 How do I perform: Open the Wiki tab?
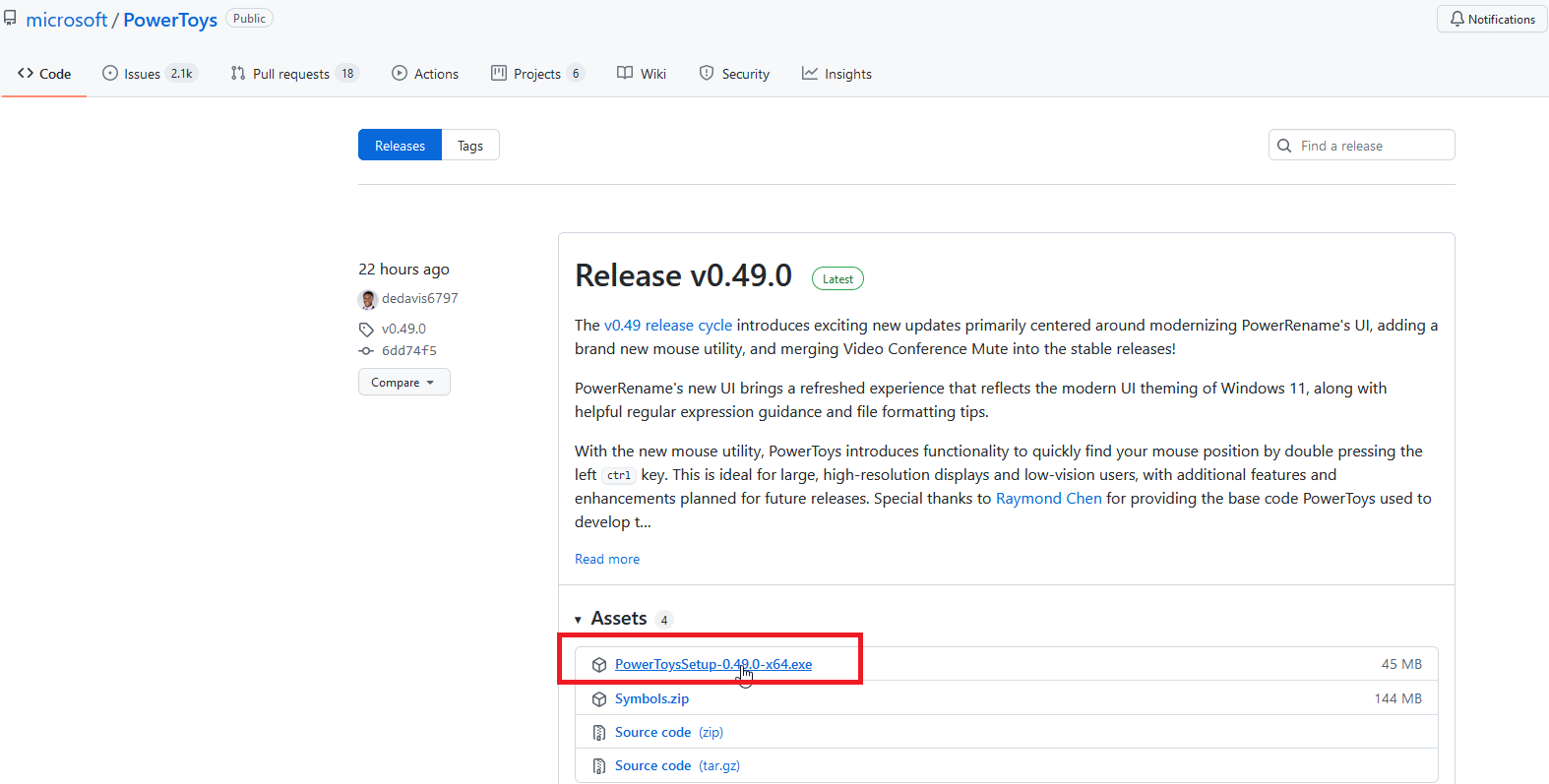[642, 74]
